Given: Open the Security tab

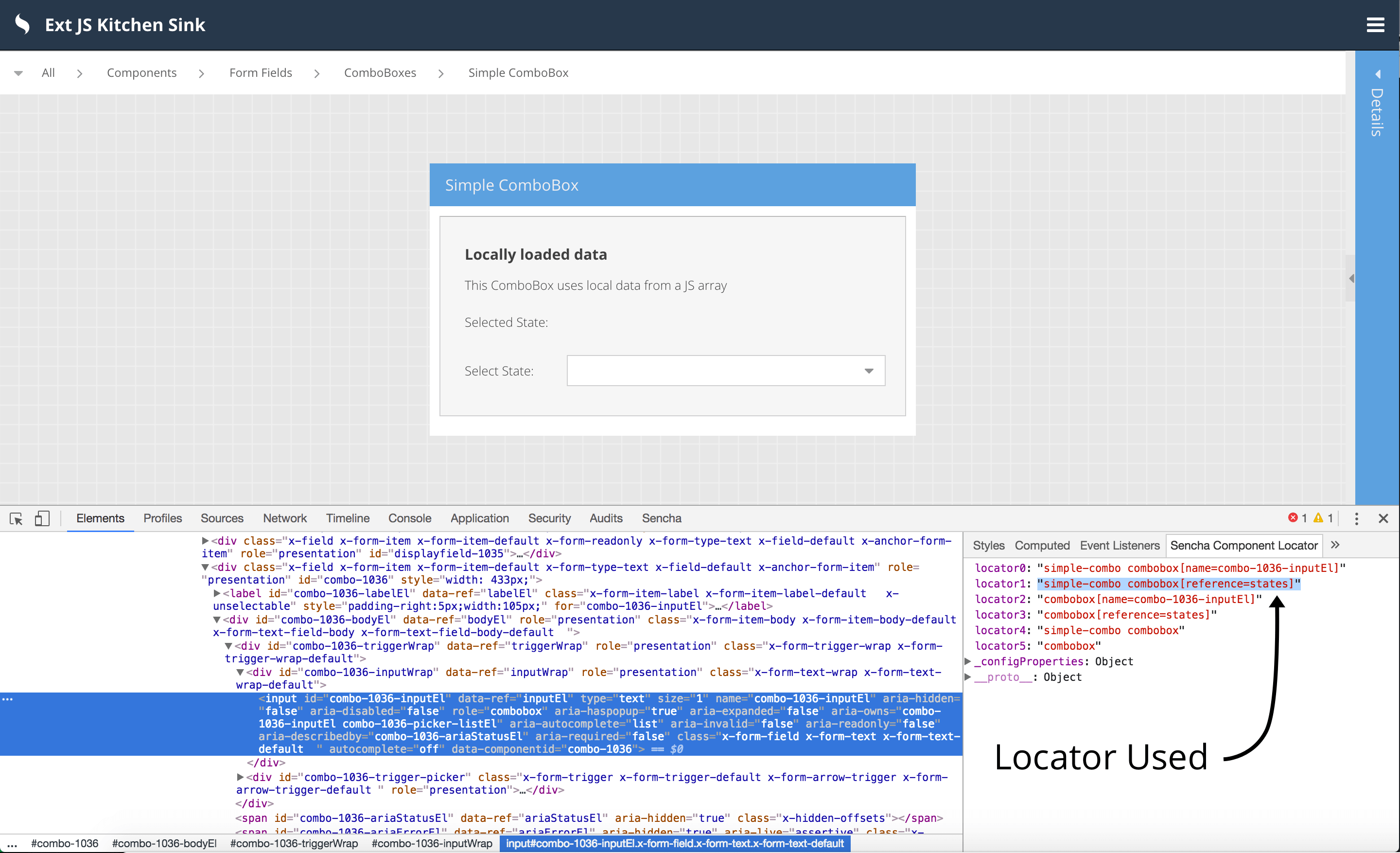Looking at the screenshot, I should [x=549, y=518].
